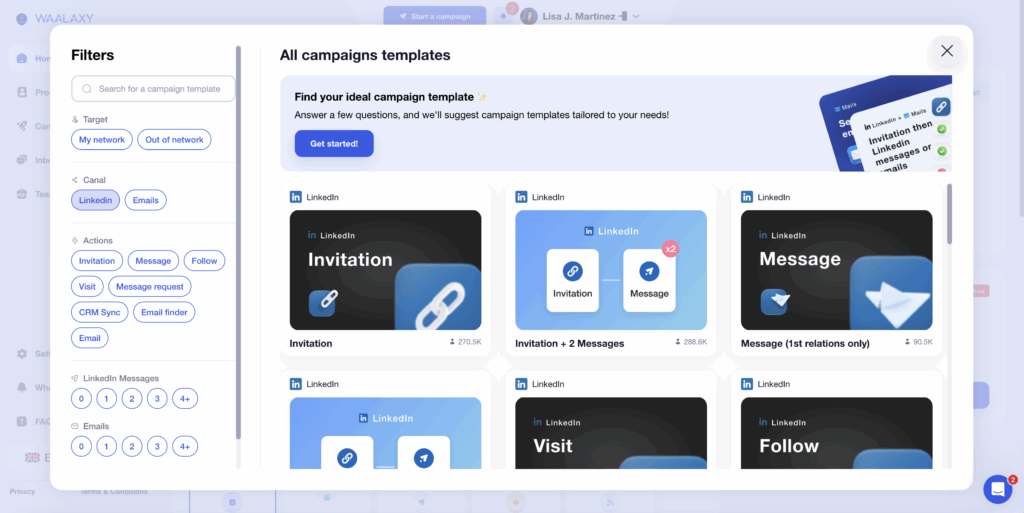1024x513 pixels.
Task: Click the Start a campaign button behind dialog
Action: coord(435,16)
